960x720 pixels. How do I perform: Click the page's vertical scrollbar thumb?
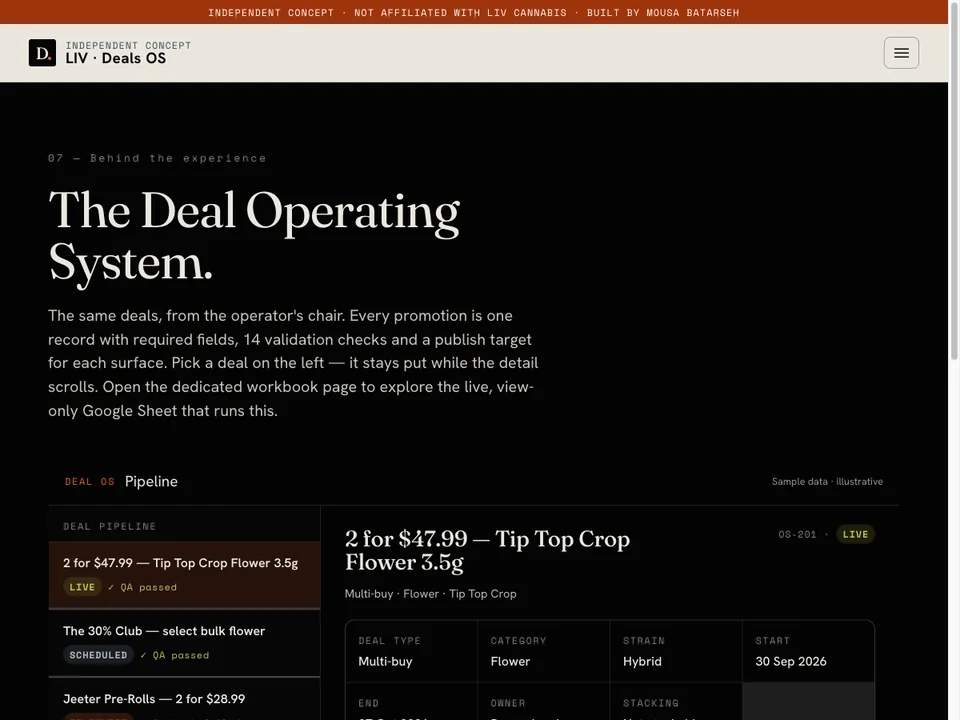954,180
